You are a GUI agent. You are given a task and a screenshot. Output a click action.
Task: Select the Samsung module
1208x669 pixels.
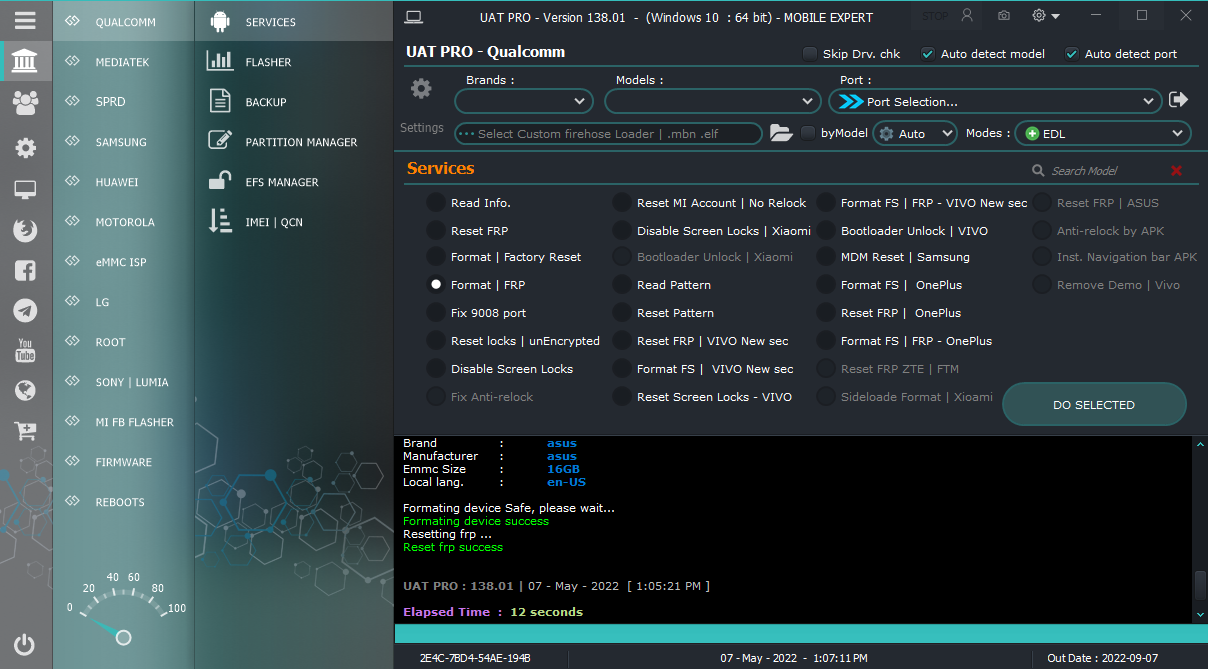[x=124, y=142]
